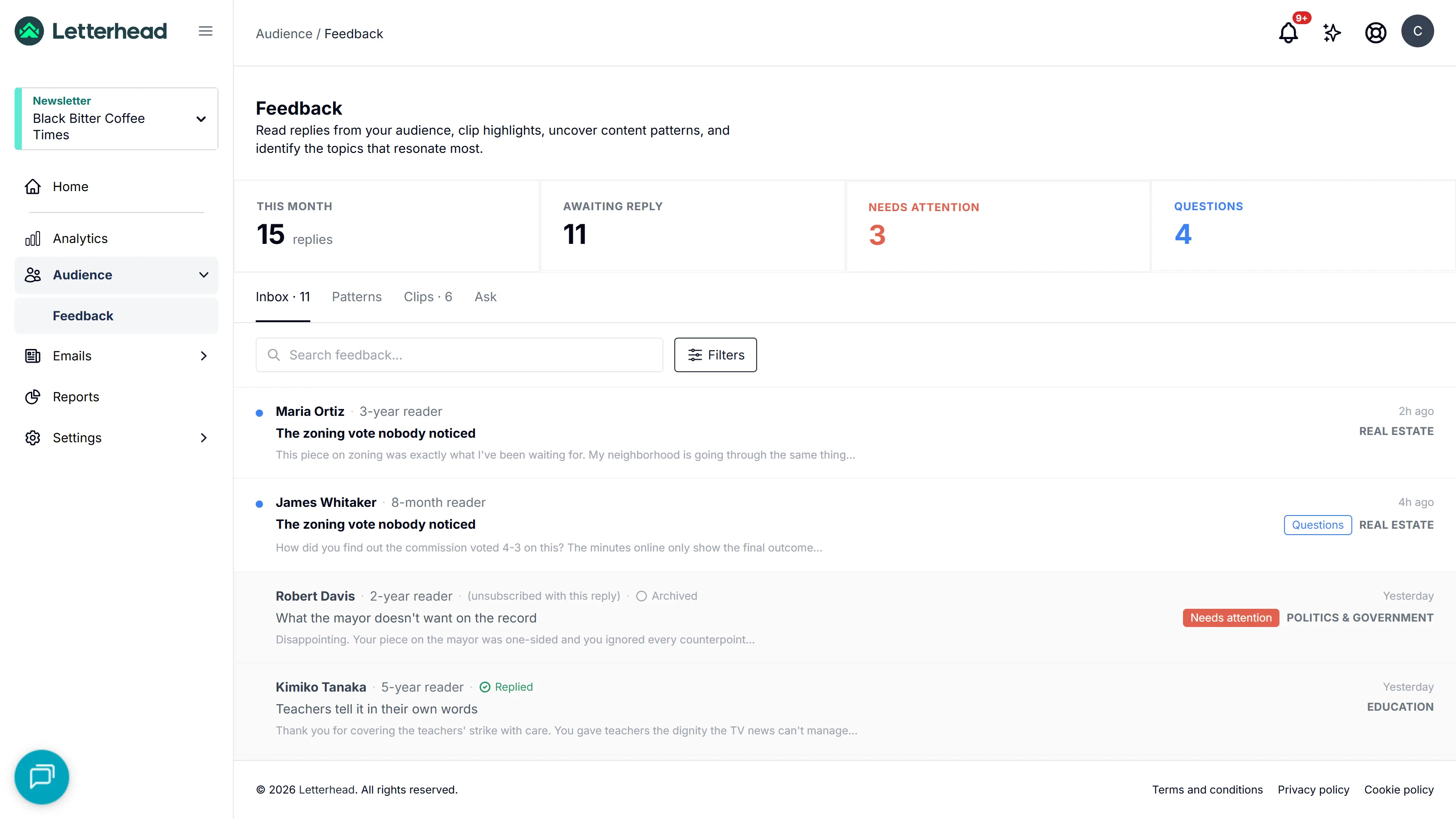Focus the Search feedback input field
The image size is (1456, 819).
click(459, 355)
